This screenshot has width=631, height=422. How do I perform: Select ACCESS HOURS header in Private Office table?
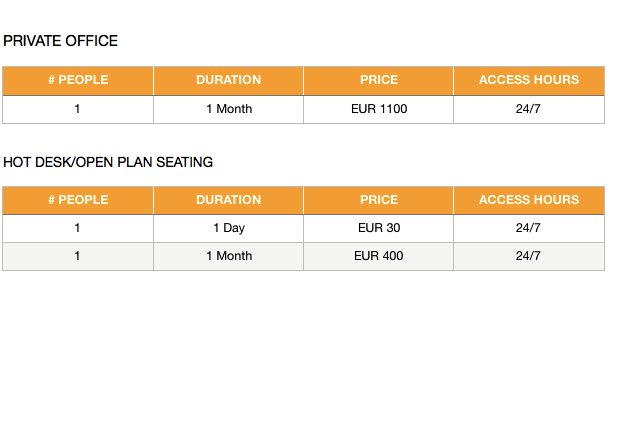529,81
